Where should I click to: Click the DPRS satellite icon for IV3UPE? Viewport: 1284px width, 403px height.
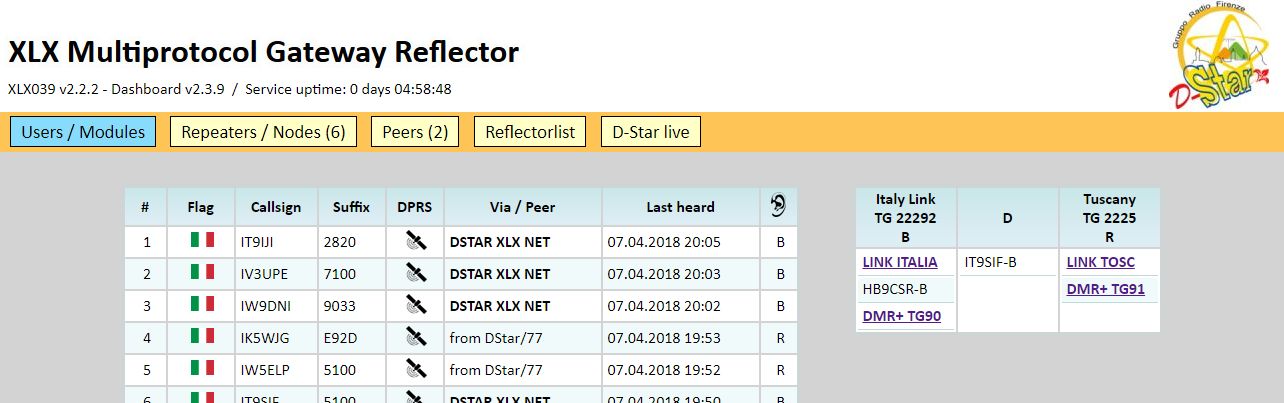point(414,274)
